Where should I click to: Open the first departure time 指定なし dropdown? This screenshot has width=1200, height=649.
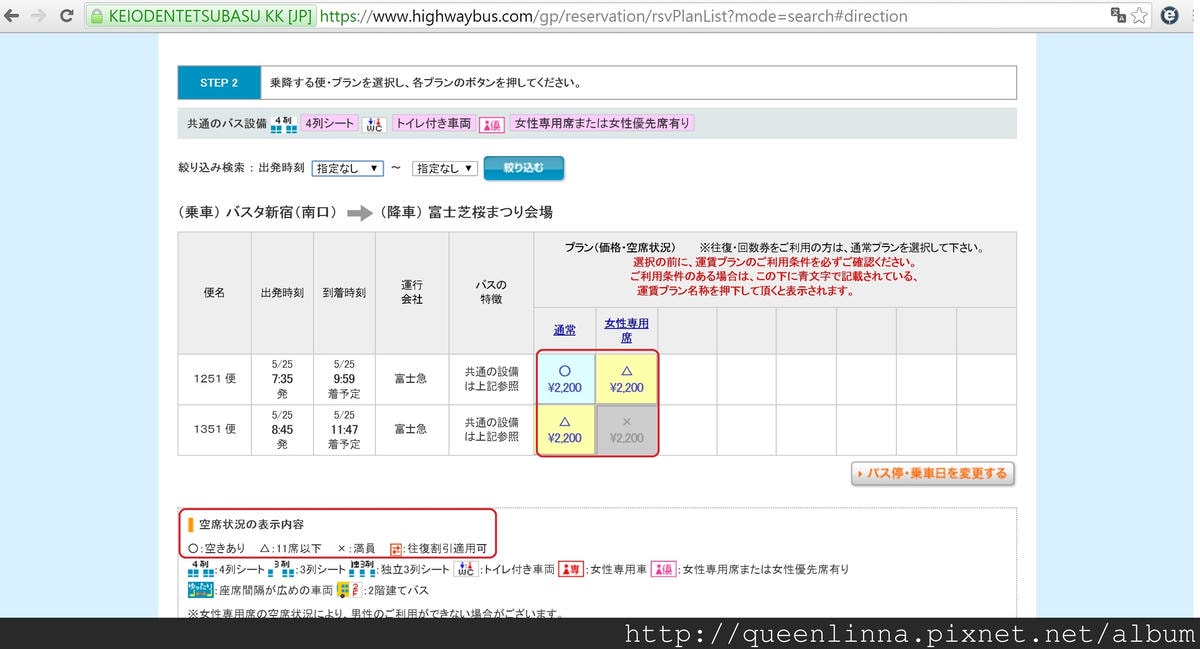coord(347,169)
